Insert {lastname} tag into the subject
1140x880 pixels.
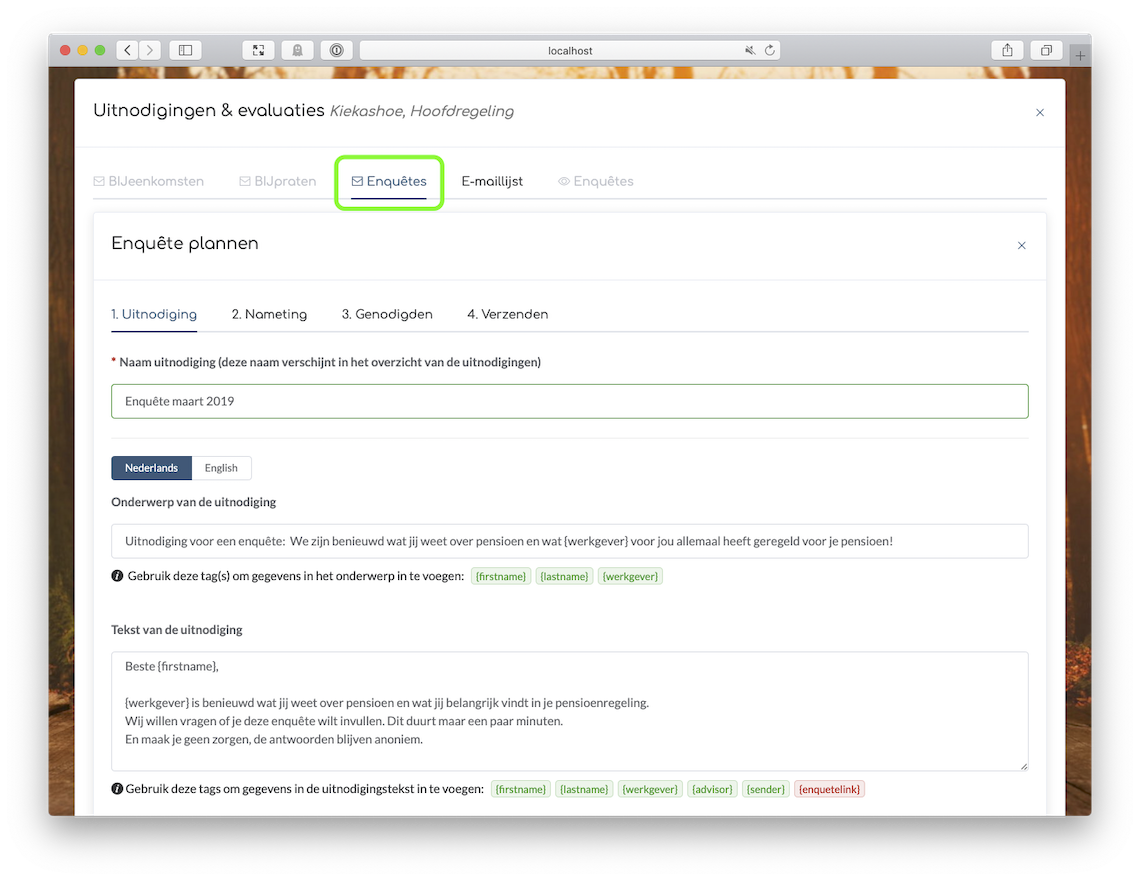[x=564, y=576]
